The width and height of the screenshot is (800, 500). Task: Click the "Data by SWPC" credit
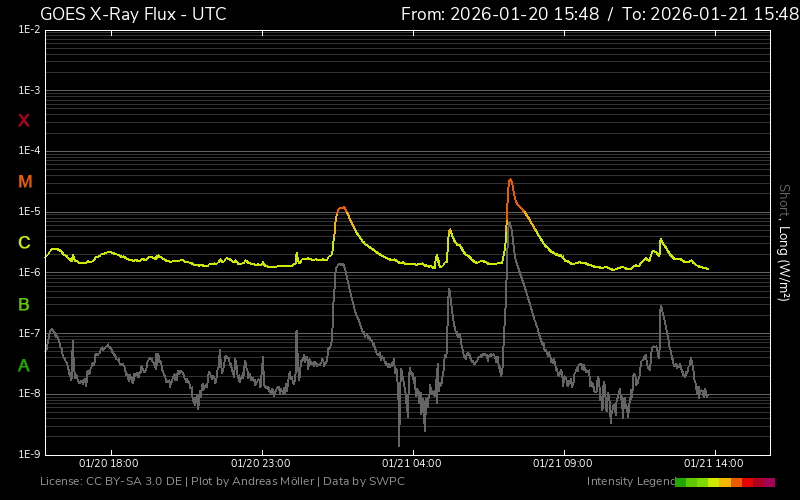tap(364, 481)
